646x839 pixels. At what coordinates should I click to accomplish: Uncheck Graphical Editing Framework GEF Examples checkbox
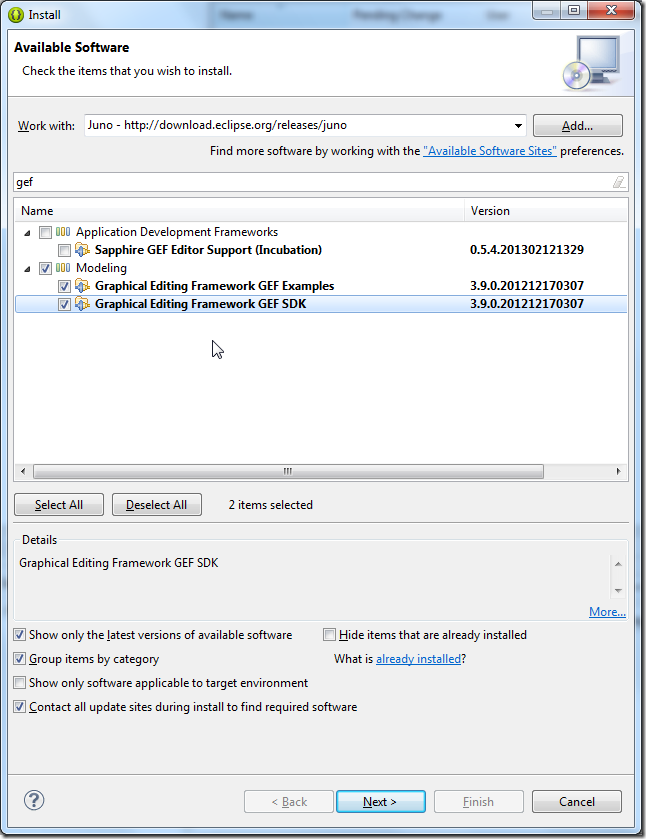[64, 286]
